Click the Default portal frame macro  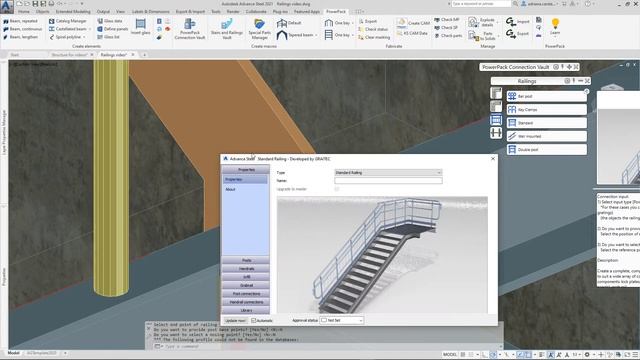pyautogui.click(x=289, y=23)
